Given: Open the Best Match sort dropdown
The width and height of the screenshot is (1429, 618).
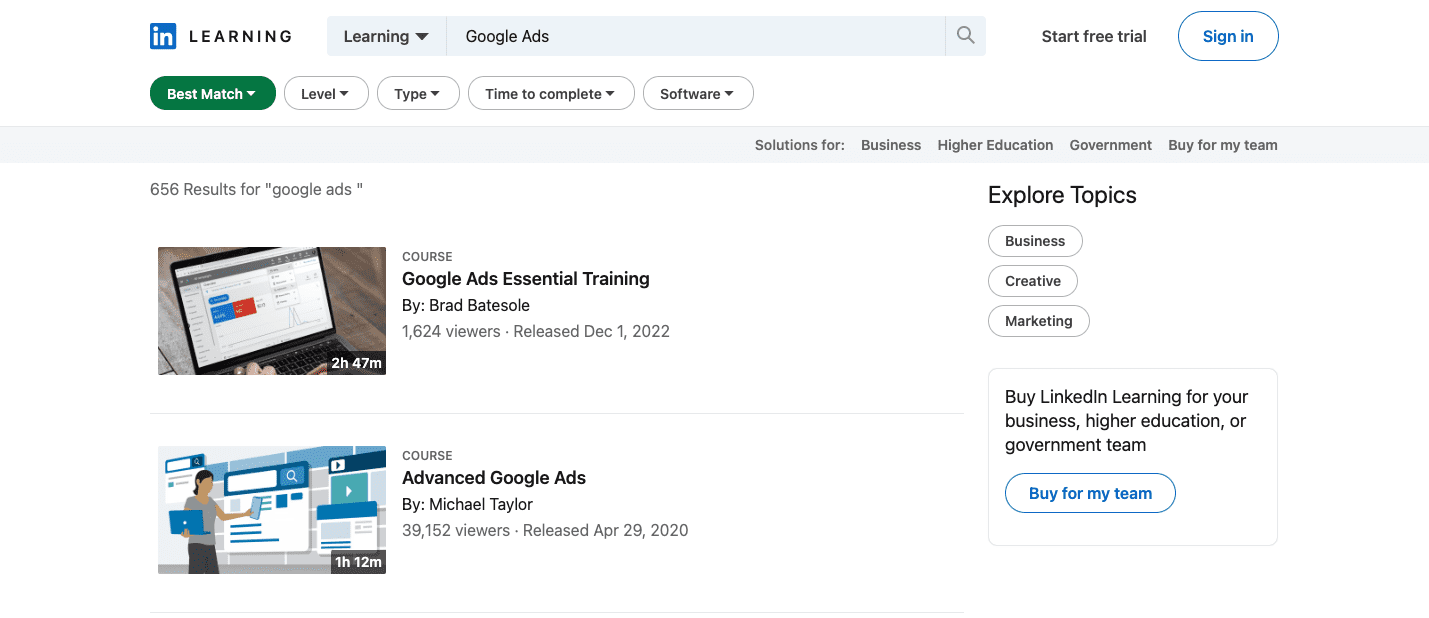Looking at the screenshot, I should tap(212, 94).
